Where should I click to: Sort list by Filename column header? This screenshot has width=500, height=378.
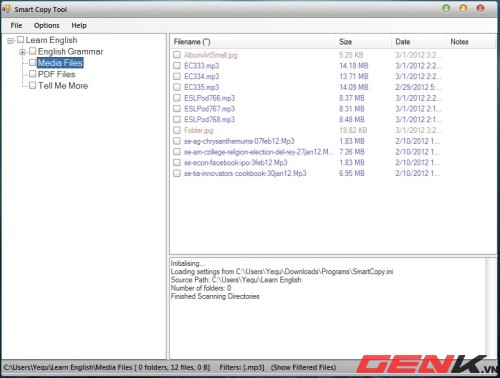(x=253, y=42)
